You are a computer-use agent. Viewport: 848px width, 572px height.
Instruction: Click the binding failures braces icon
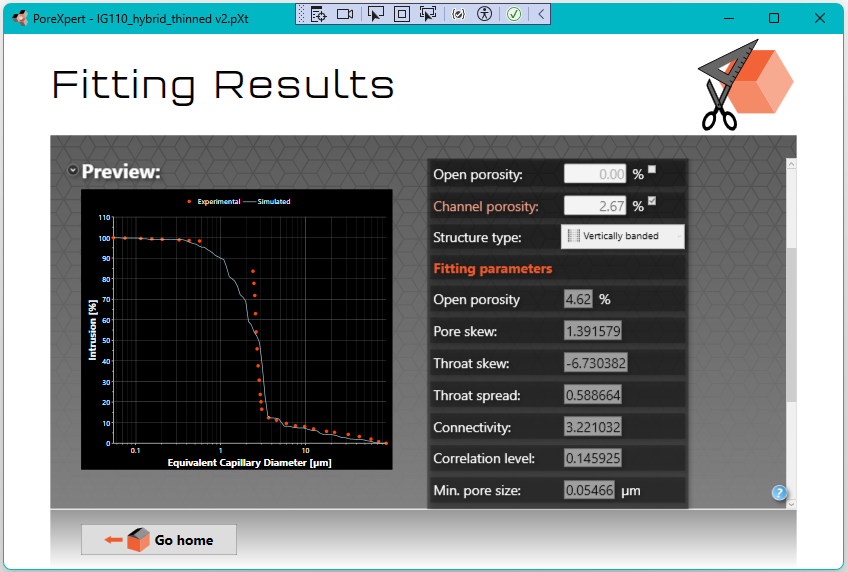click(458, 14)
